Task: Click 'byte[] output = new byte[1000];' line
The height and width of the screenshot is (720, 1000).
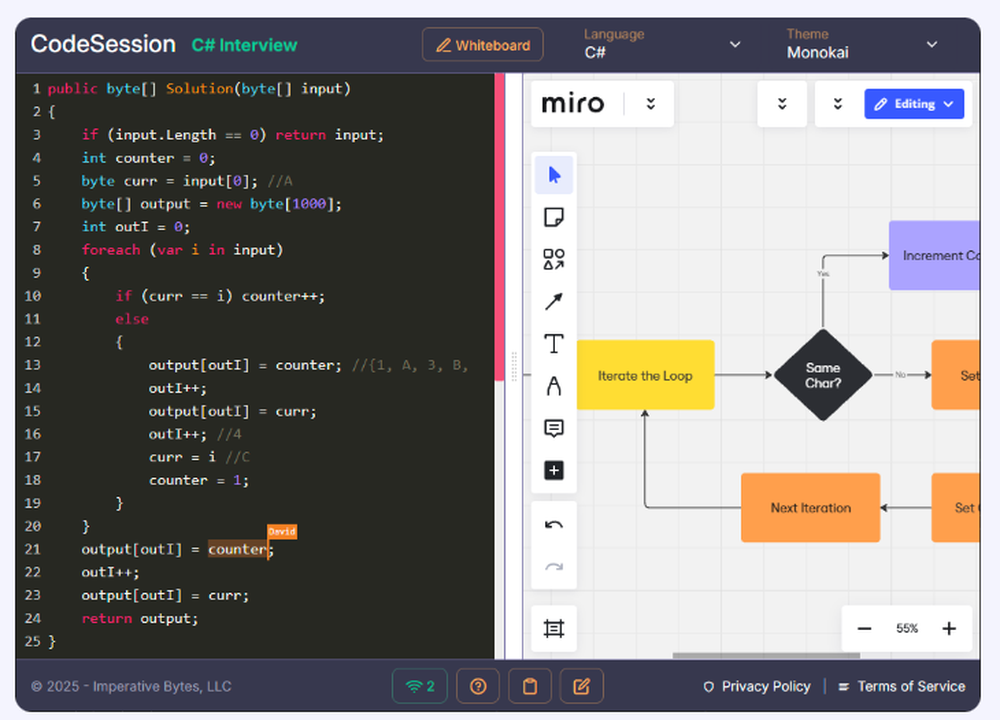Action: pyautogui.click(x=211, y=203)
